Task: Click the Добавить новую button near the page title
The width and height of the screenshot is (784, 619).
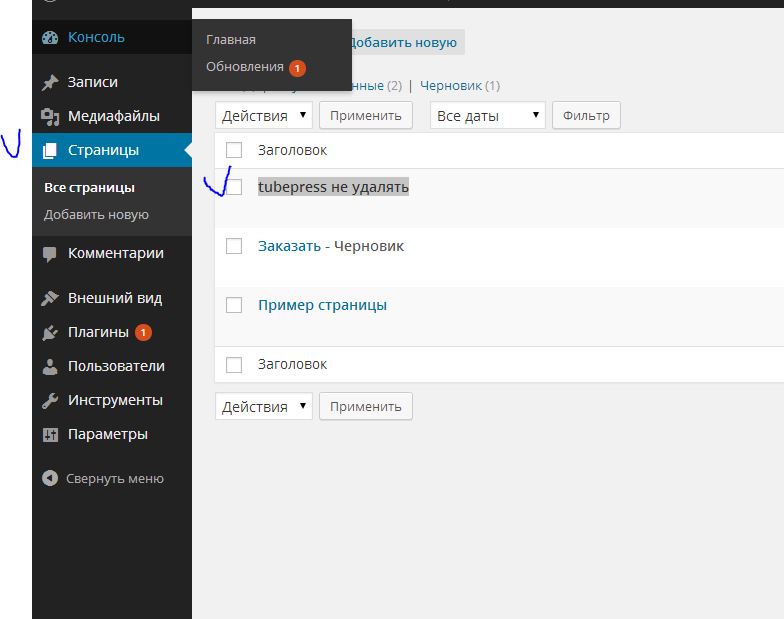Action: click(408, 42)
